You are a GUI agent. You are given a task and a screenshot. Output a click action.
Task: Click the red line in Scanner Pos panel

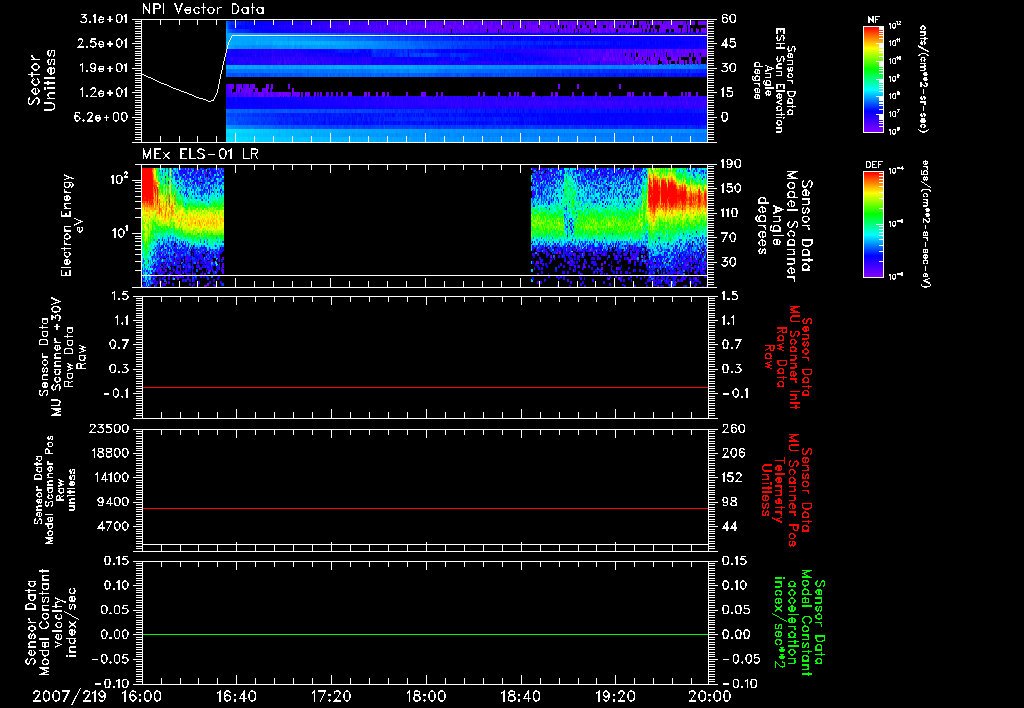click(424, 508)
